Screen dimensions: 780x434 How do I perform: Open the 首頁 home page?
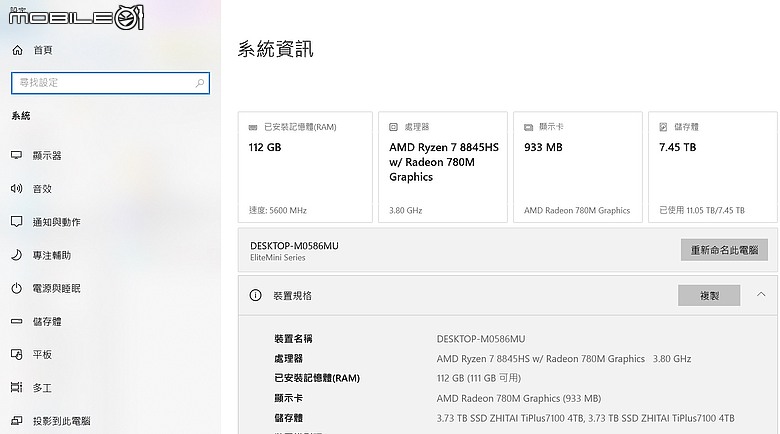click(43, 50)
